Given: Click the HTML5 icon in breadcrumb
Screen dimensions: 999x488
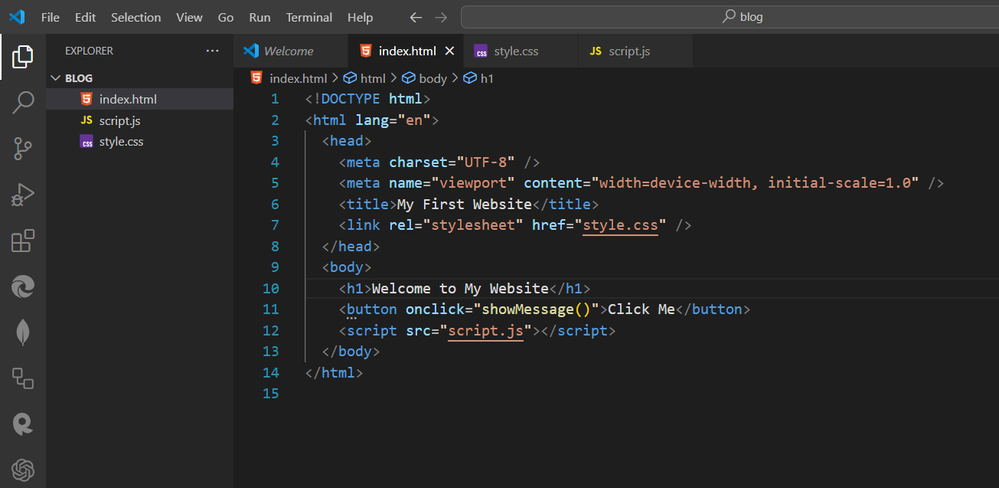Looking at the screenshot, I should (x=256, y=78).
